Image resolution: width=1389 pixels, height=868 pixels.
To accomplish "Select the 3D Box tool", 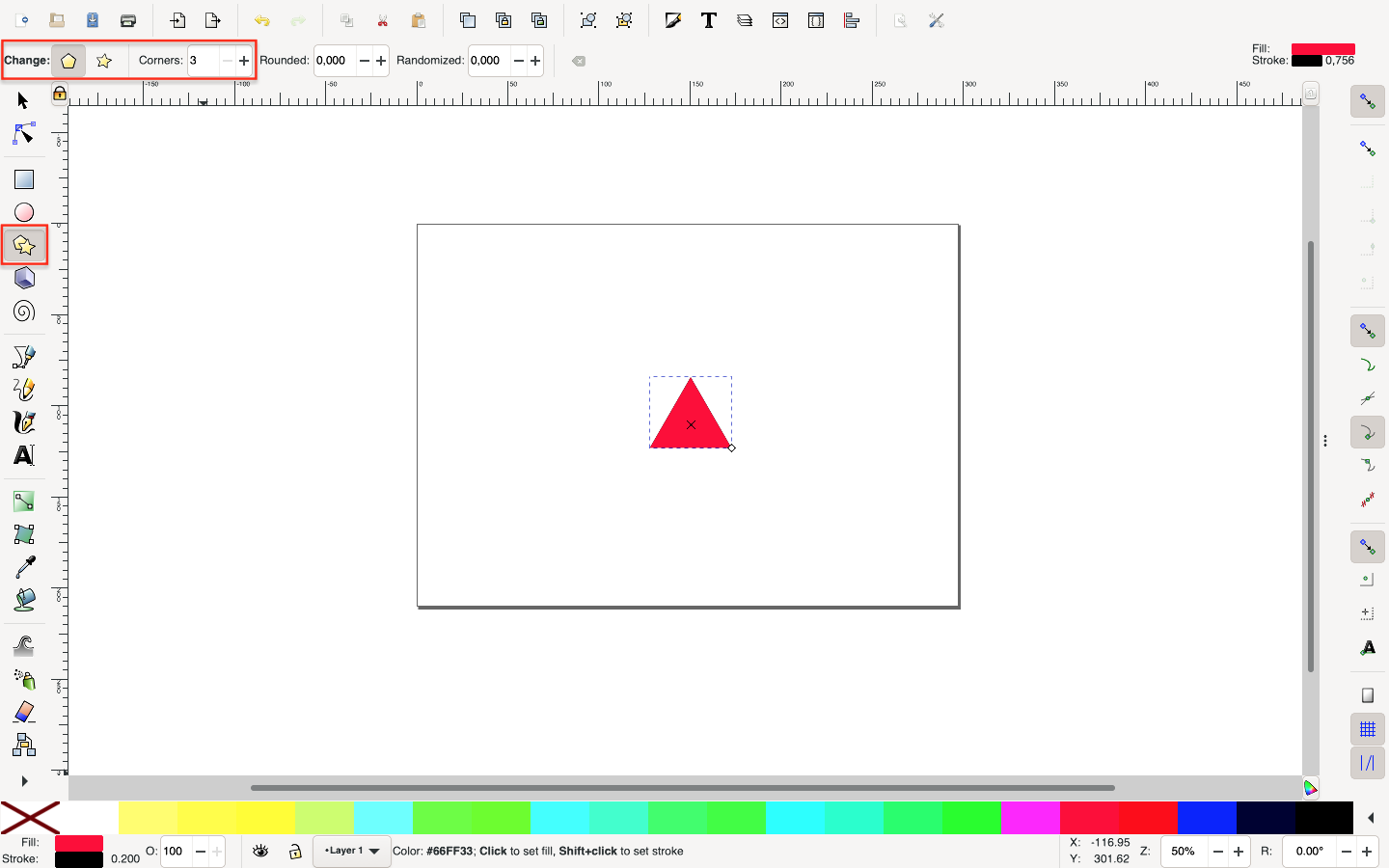I will click(x=23, y=278).
